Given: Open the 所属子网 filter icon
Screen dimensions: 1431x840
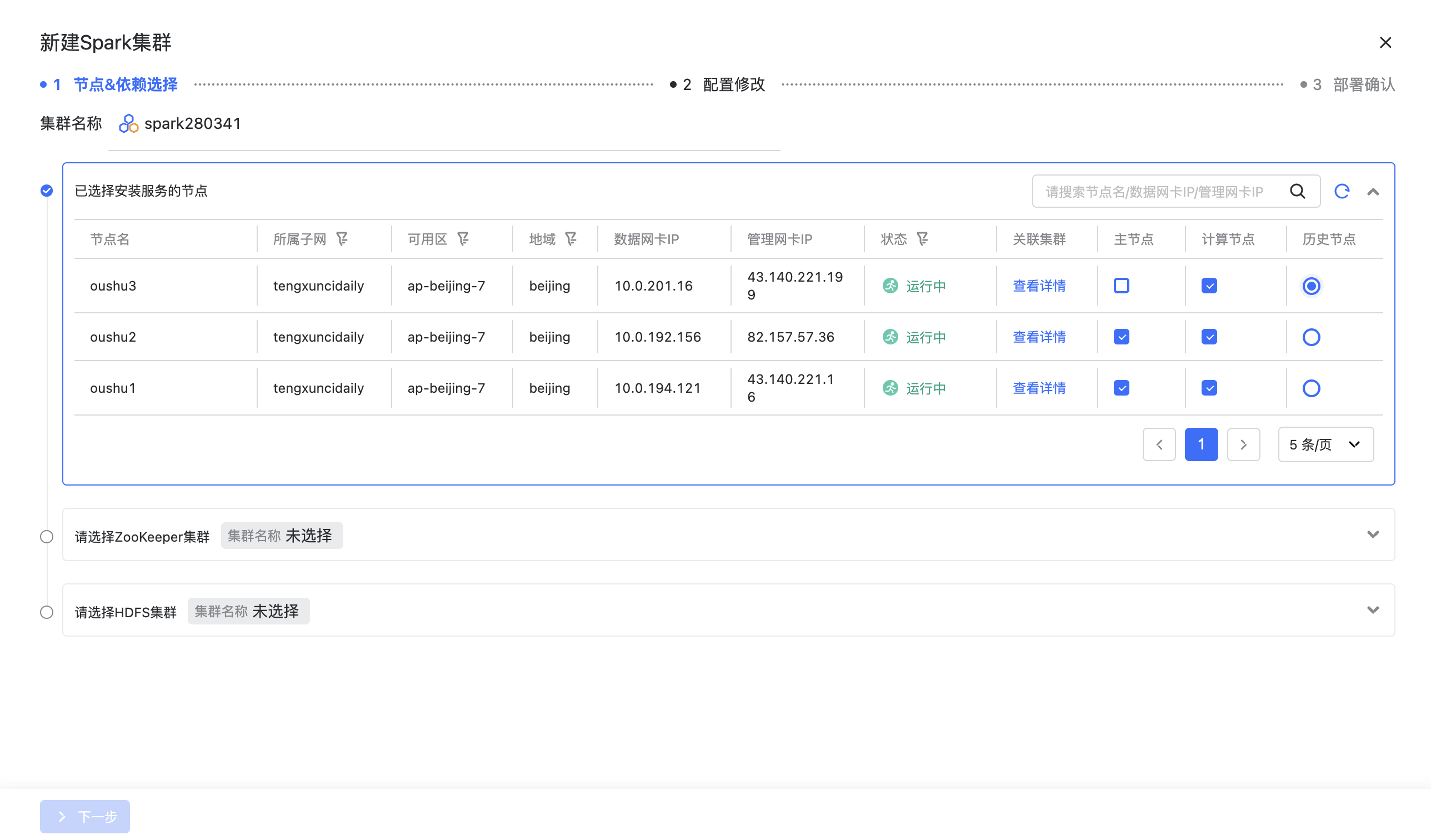Looking at the screenshot, I should [x=342, y=239].
